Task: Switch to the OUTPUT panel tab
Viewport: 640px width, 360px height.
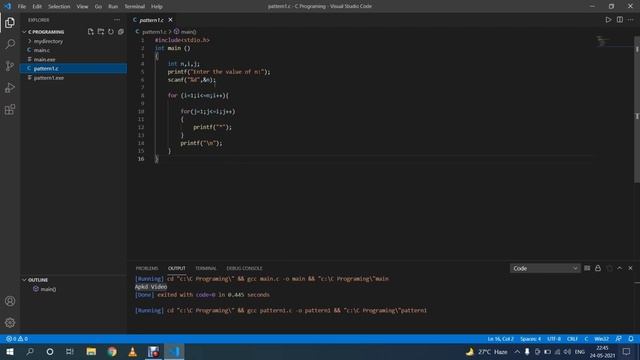Action: click(177, 268)
